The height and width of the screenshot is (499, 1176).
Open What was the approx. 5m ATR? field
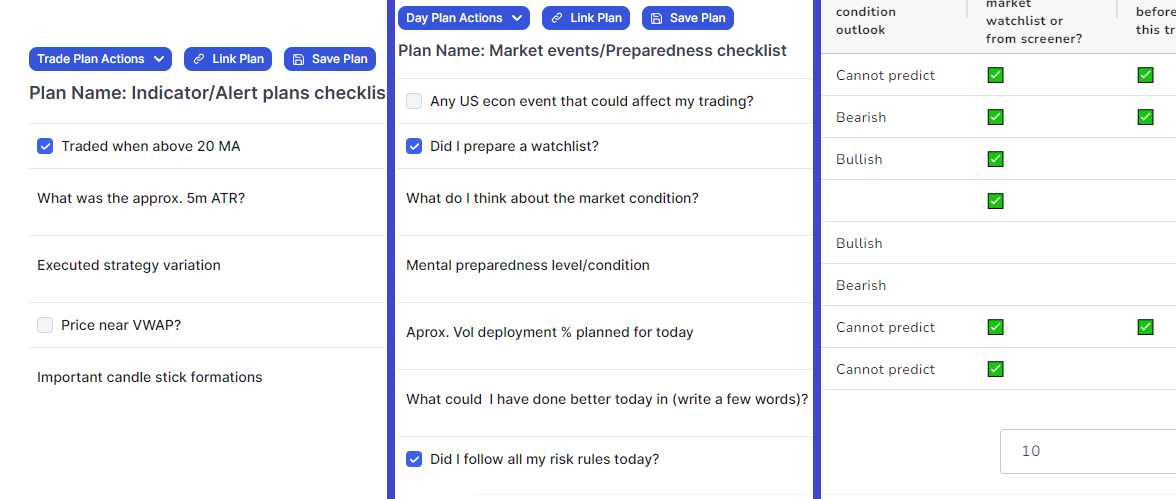[207, 202]
